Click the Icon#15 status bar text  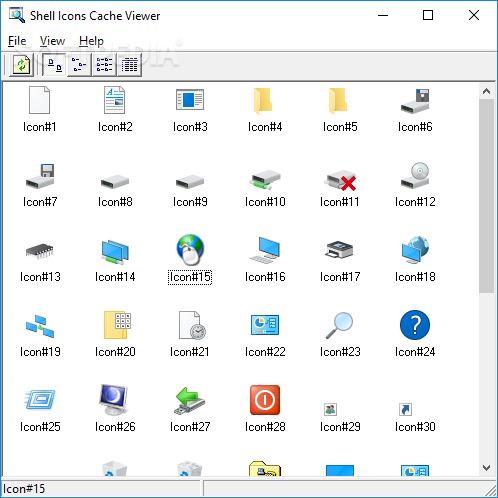point(24,489)
